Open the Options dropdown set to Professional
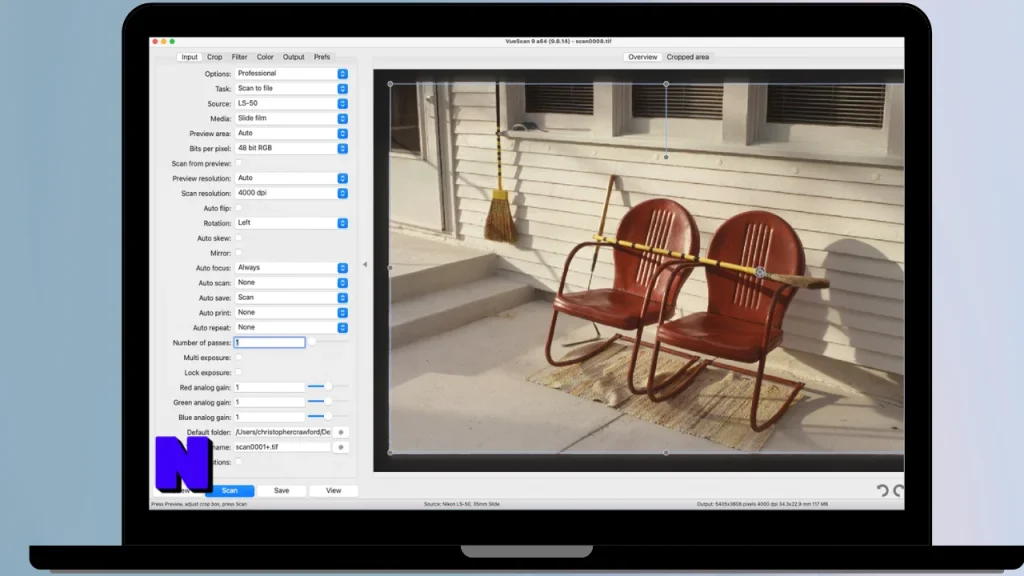 [291, 74]
